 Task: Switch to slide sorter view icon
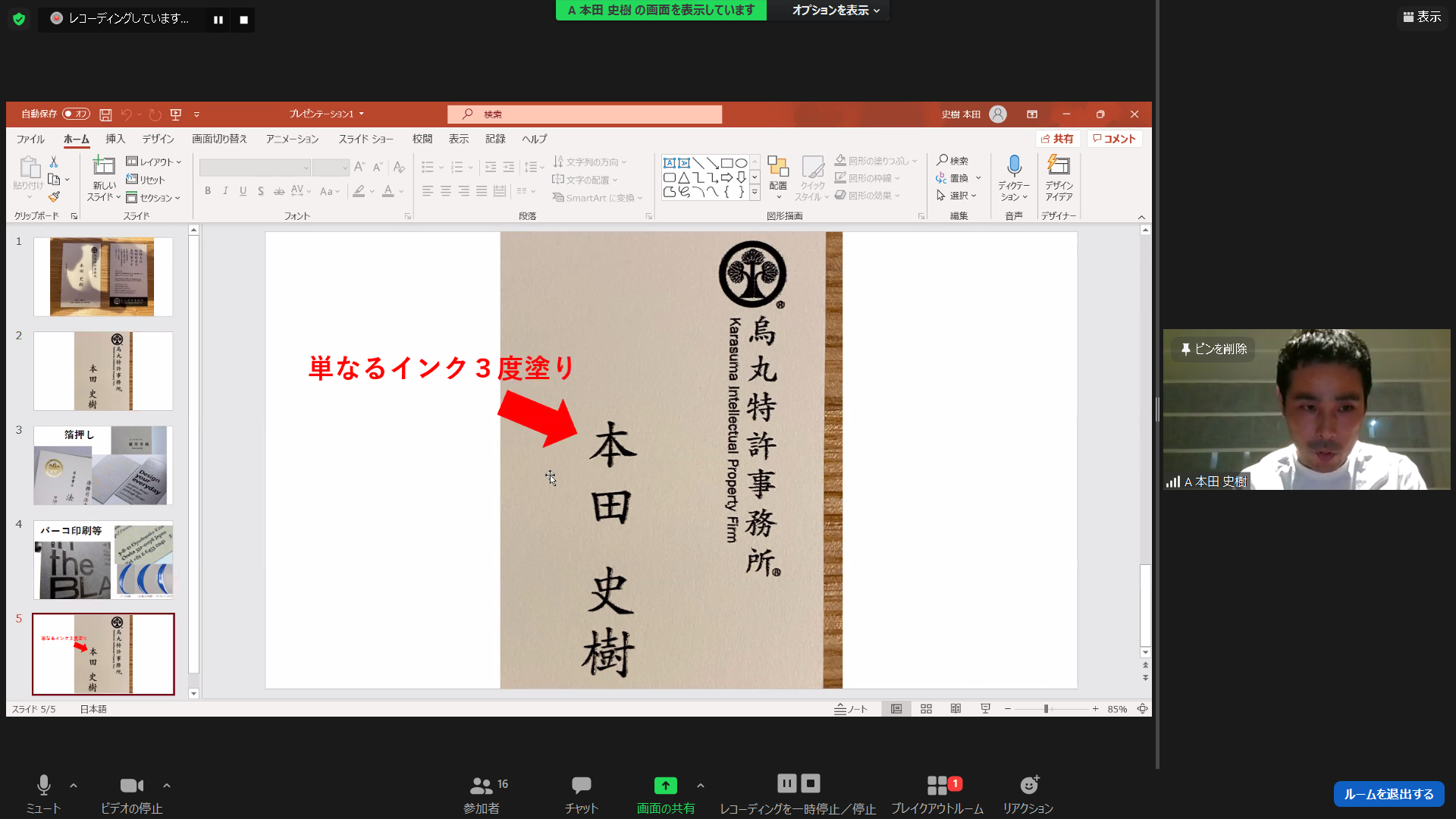pos(926,709)
